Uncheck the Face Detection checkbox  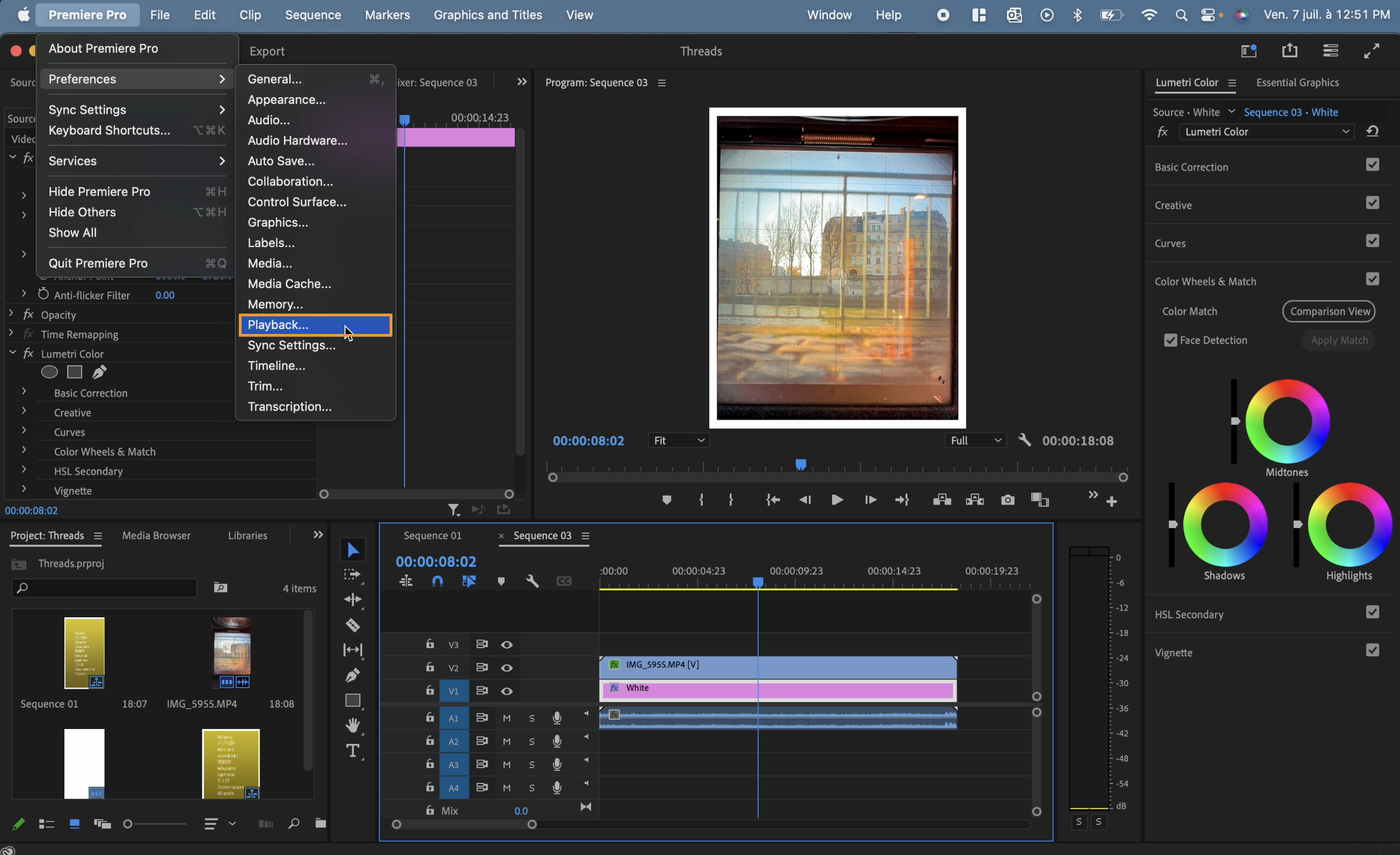click(x=1170, y=341)
